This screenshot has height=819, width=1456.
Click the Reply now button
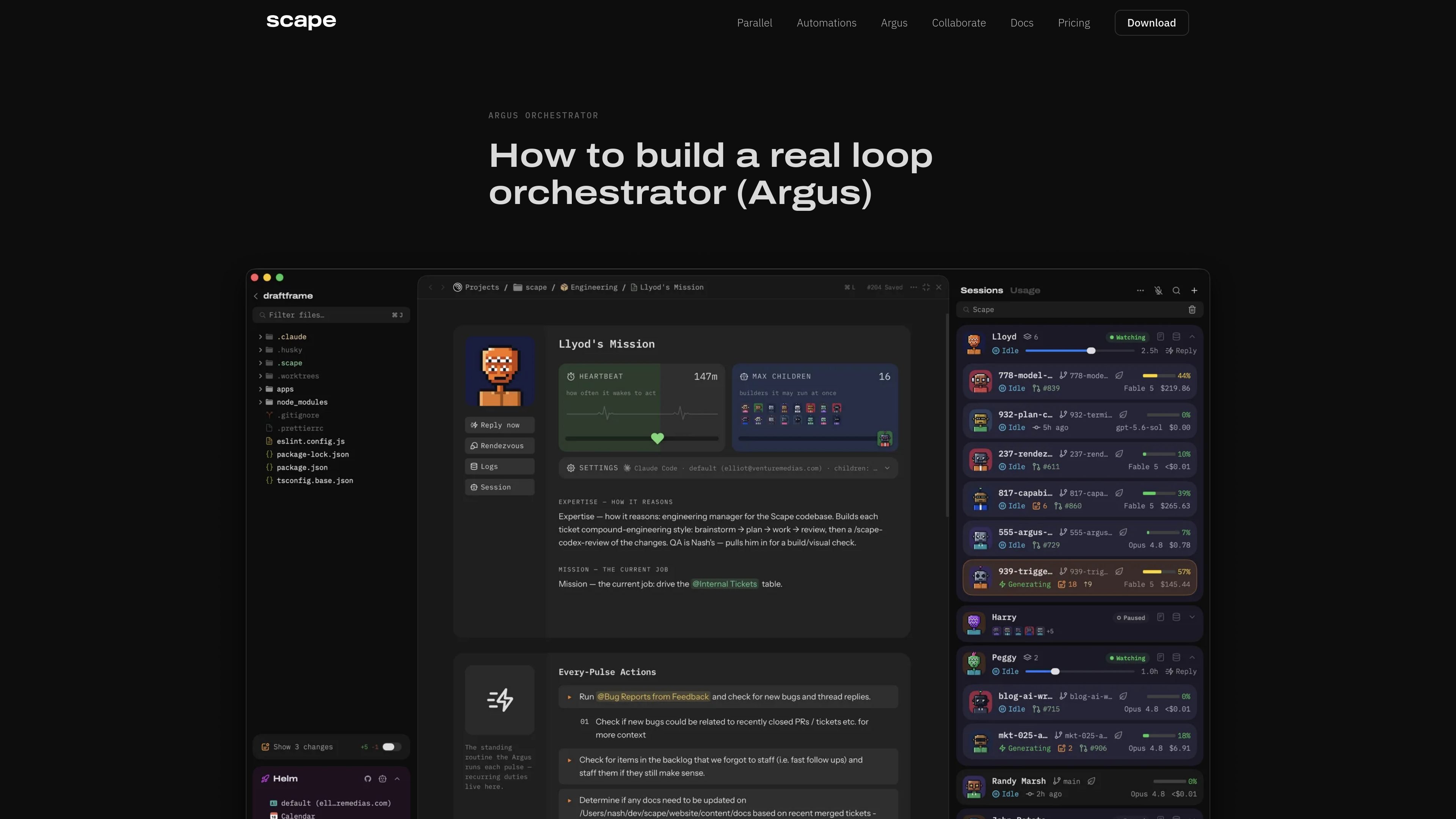[x=500, y=425]
